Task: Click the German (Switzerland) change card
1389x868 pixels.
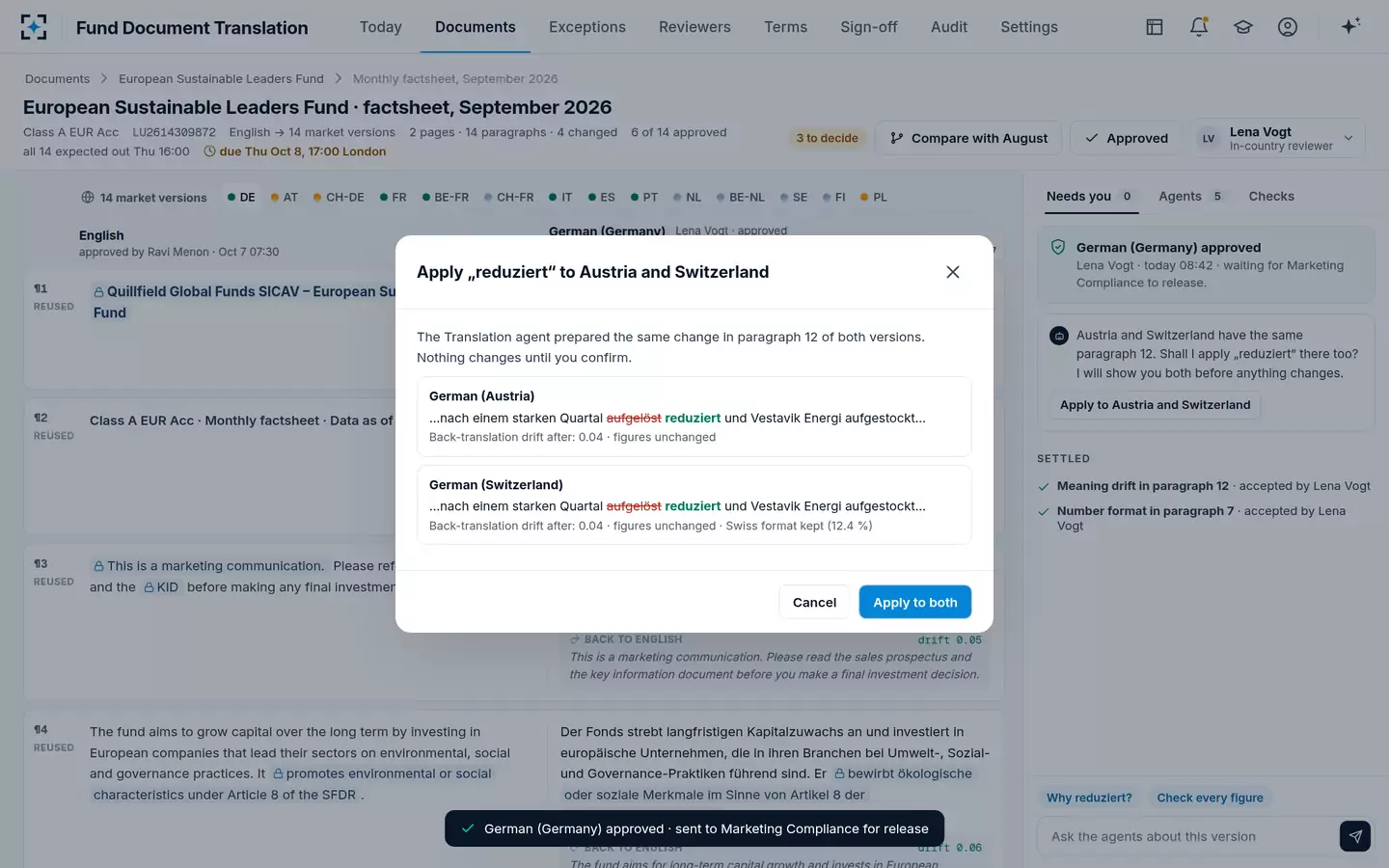Action: [x=694, y=505]
